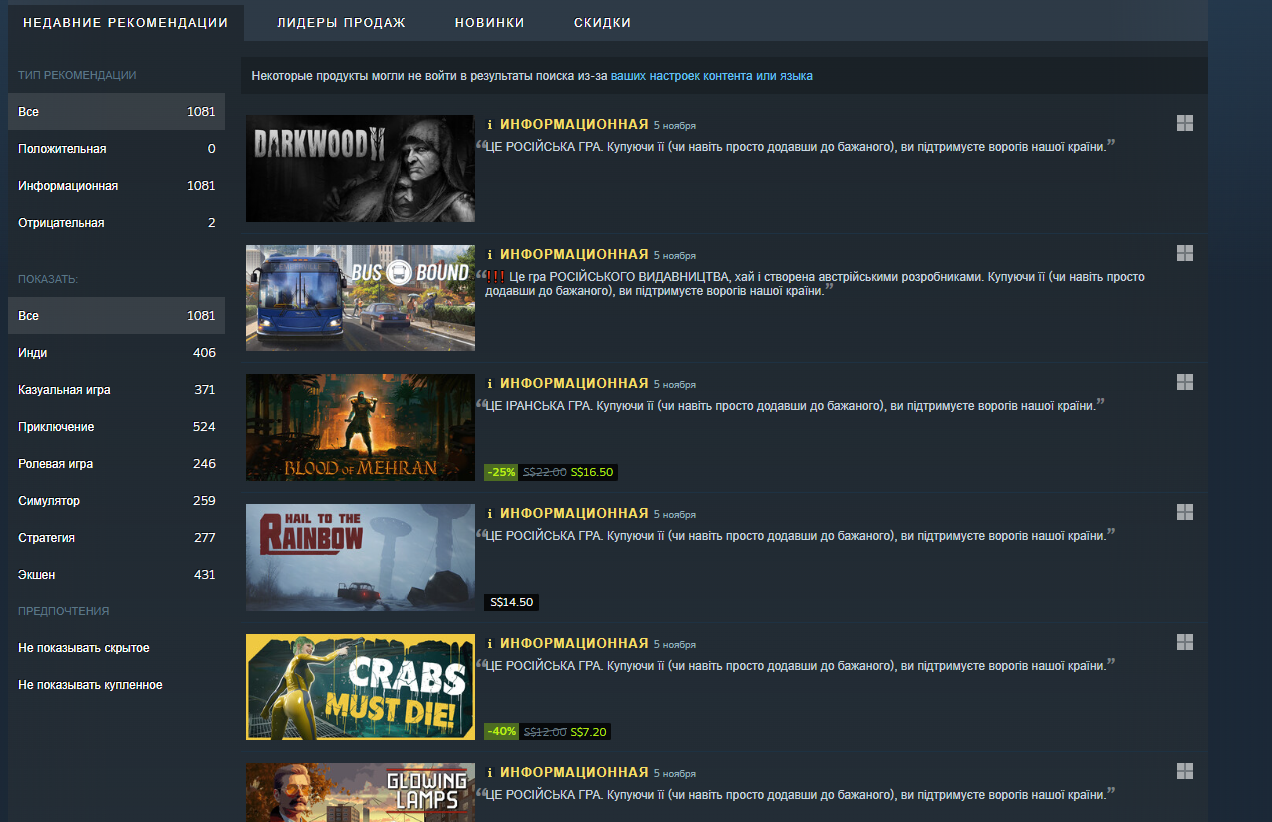This screenshot has height=822, width=1272.
Task: Open the Glowing Lamps game thumbnail
Action: click(x=360, y=792)
